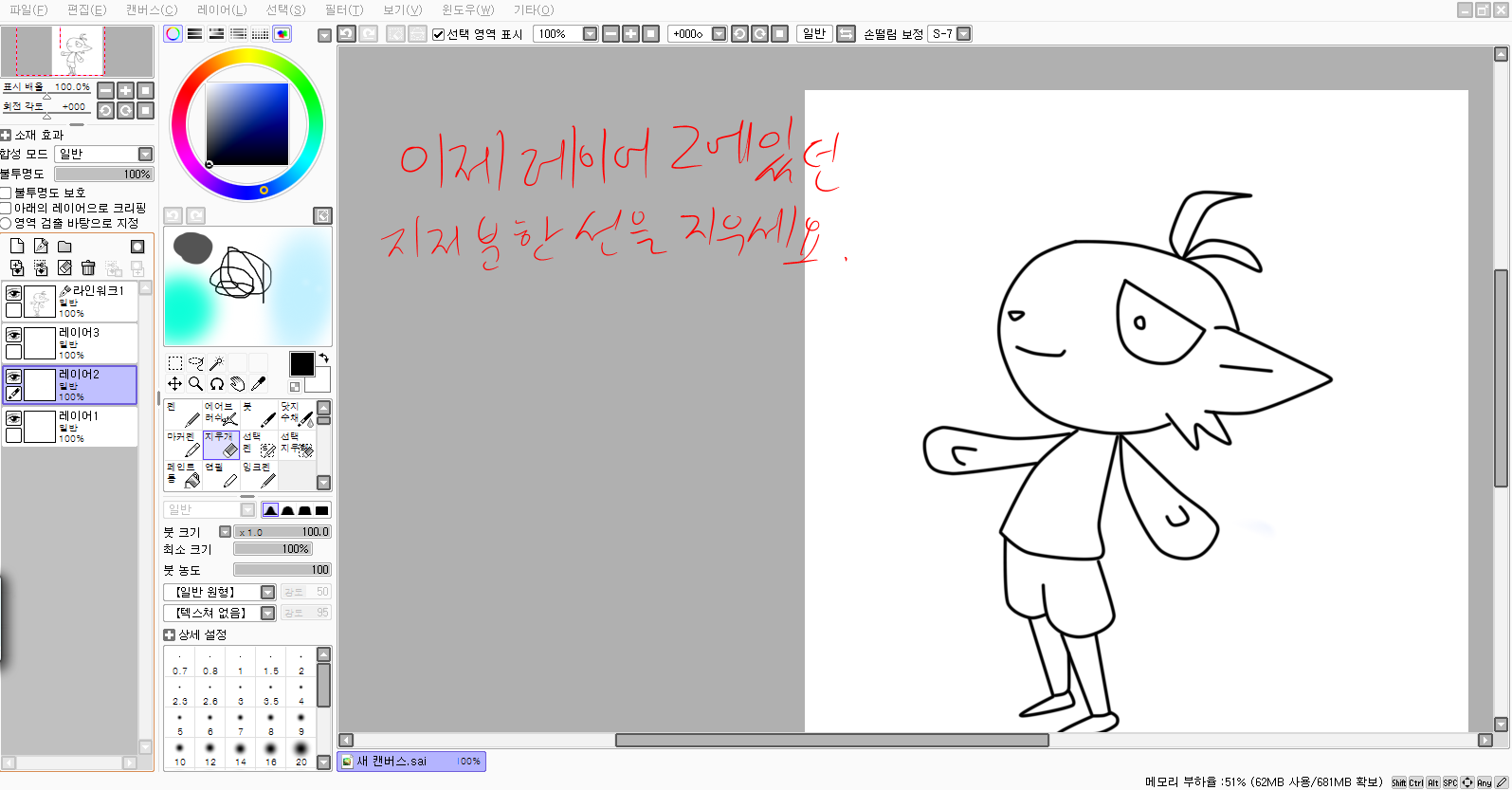Swap foreground and background colors
1512x790 pixels.
coord(323,358)
